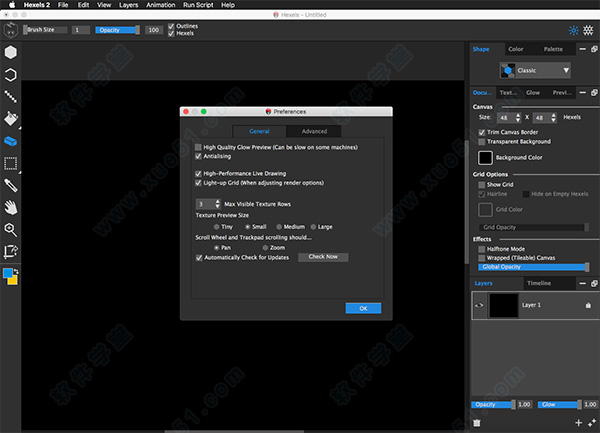Click the hex grid snowflake icon top right
This screenshot has width=600, height=433.
point(588,30)
